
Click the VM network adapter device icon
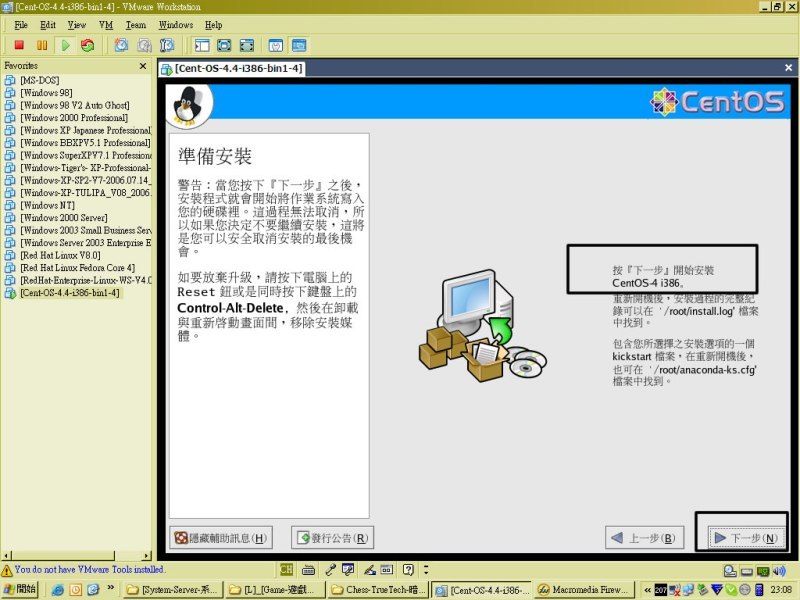(x=763, y=571)
